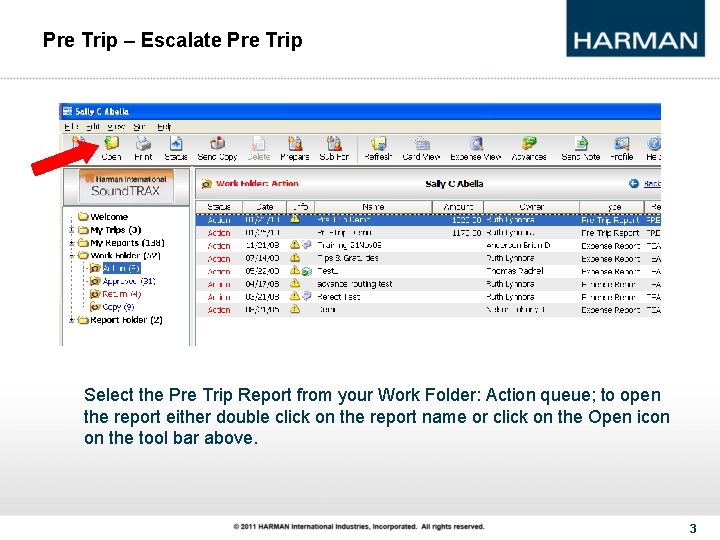Viewport: 720px width, 540px height.
Task: Sort by the Name column header
Action: (x=373, y=207)
